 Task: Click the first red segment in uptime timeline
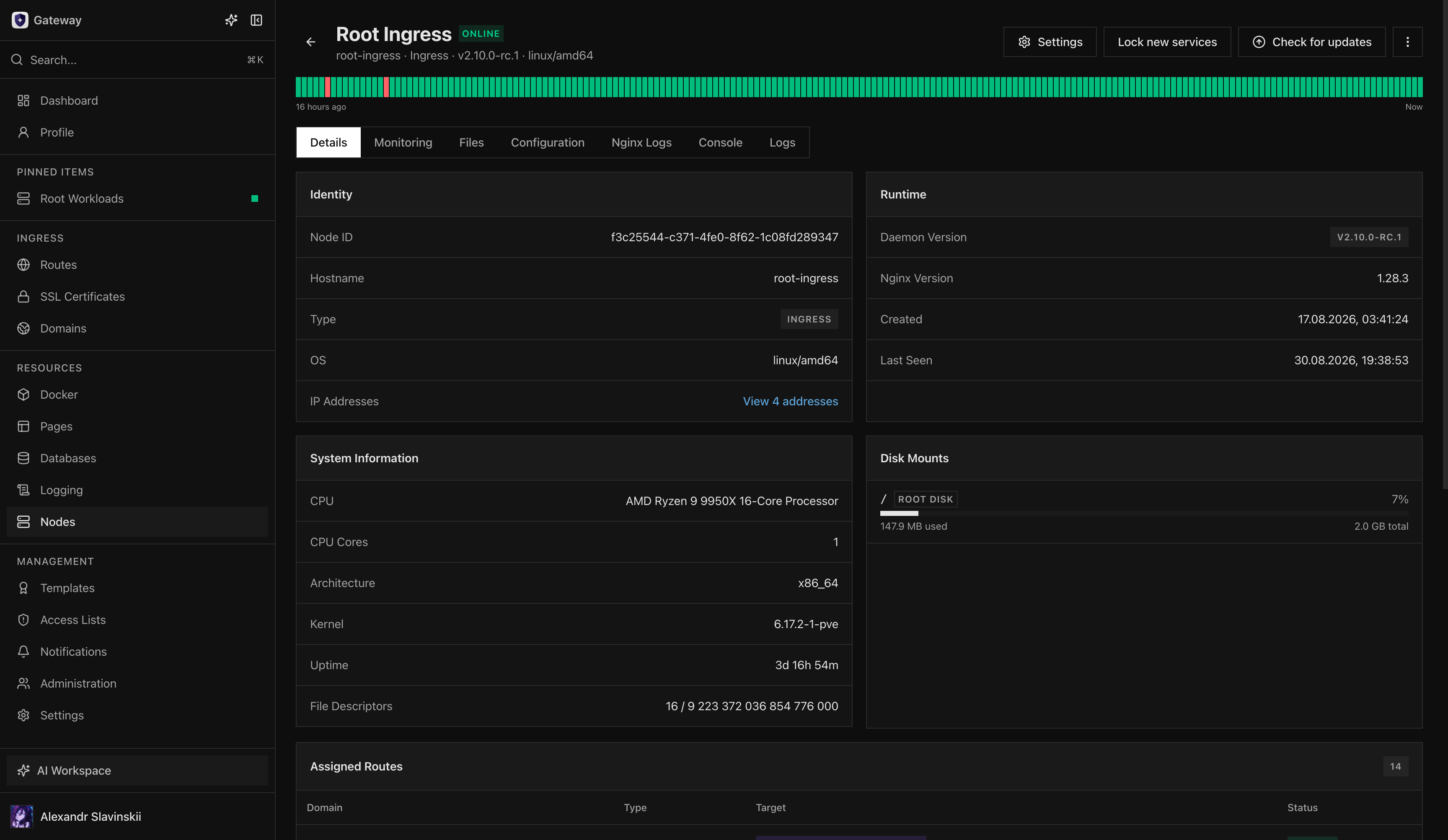[x=328, y=87]
